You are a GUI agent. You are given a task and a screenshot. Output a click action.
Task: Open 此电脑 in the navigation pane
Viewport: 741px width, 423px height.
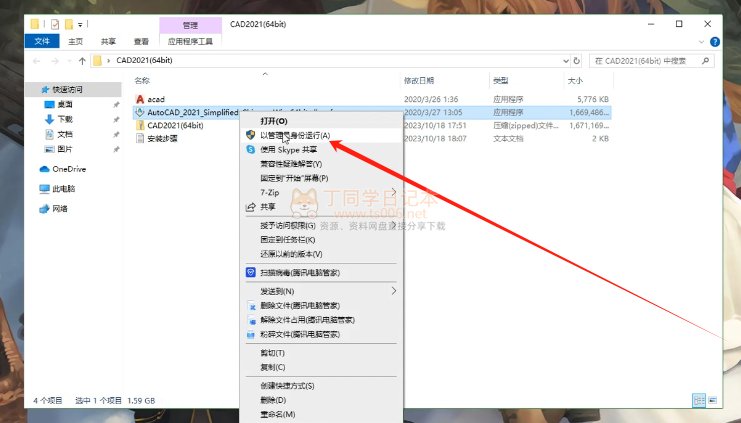pos(57,189)
